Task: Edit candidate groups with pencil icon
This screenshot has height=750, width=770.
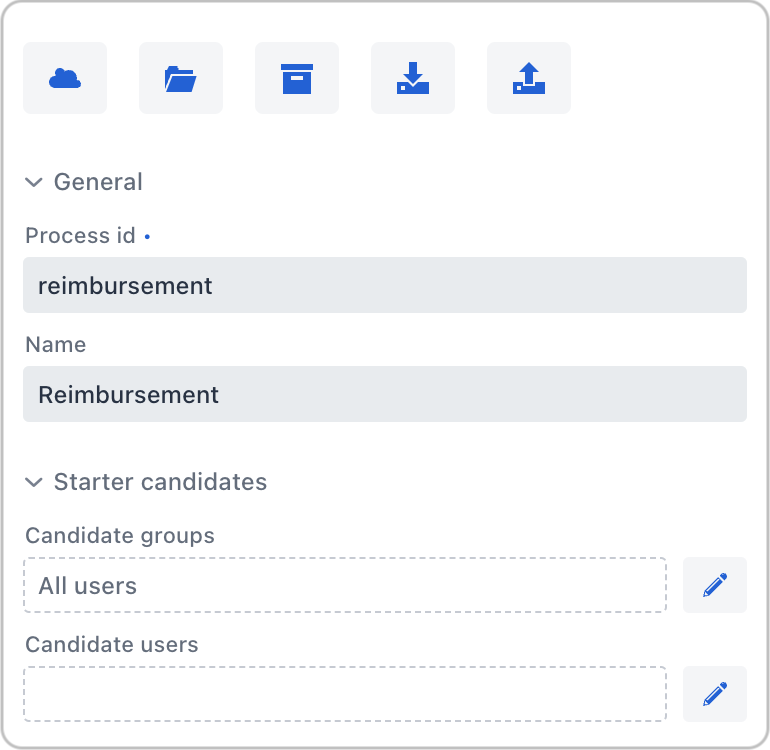Action: click(x=715, y=585)
